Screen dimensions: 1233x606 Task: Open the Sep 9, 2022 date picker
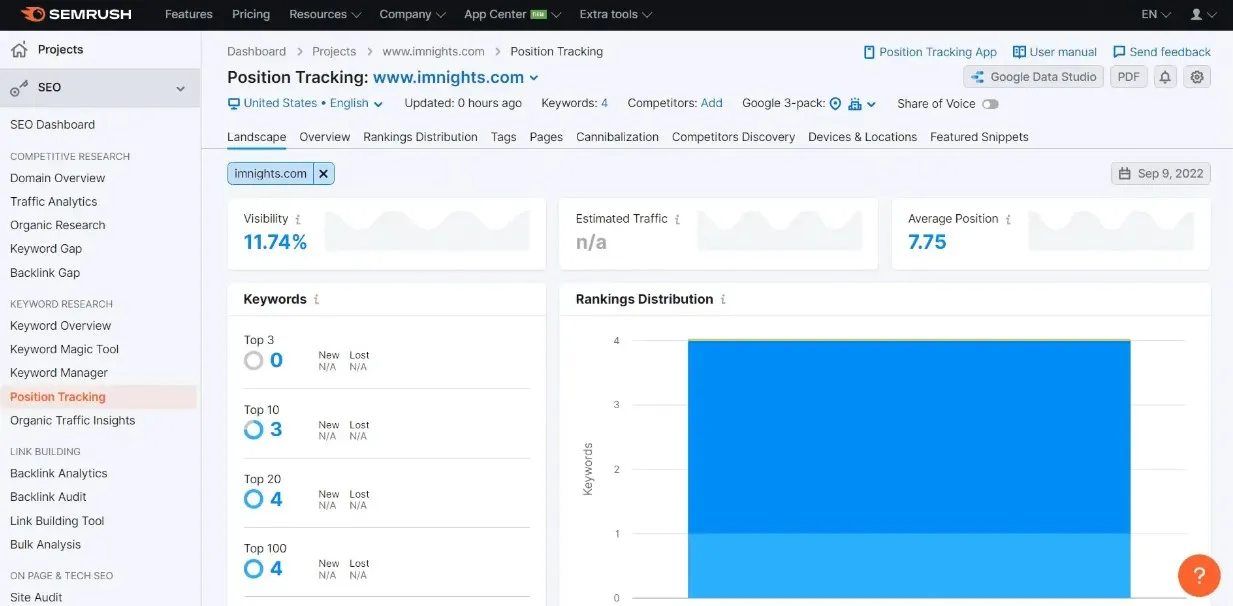(x=1160, y=174)
